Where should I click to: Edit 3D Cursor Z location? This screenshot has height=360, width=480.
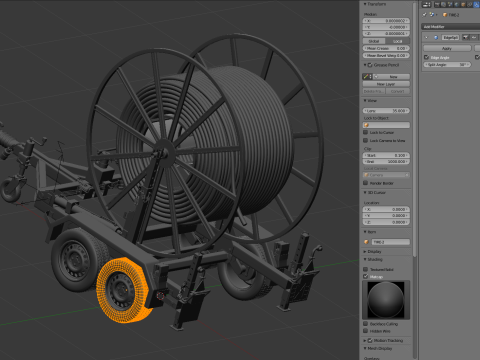386,222
